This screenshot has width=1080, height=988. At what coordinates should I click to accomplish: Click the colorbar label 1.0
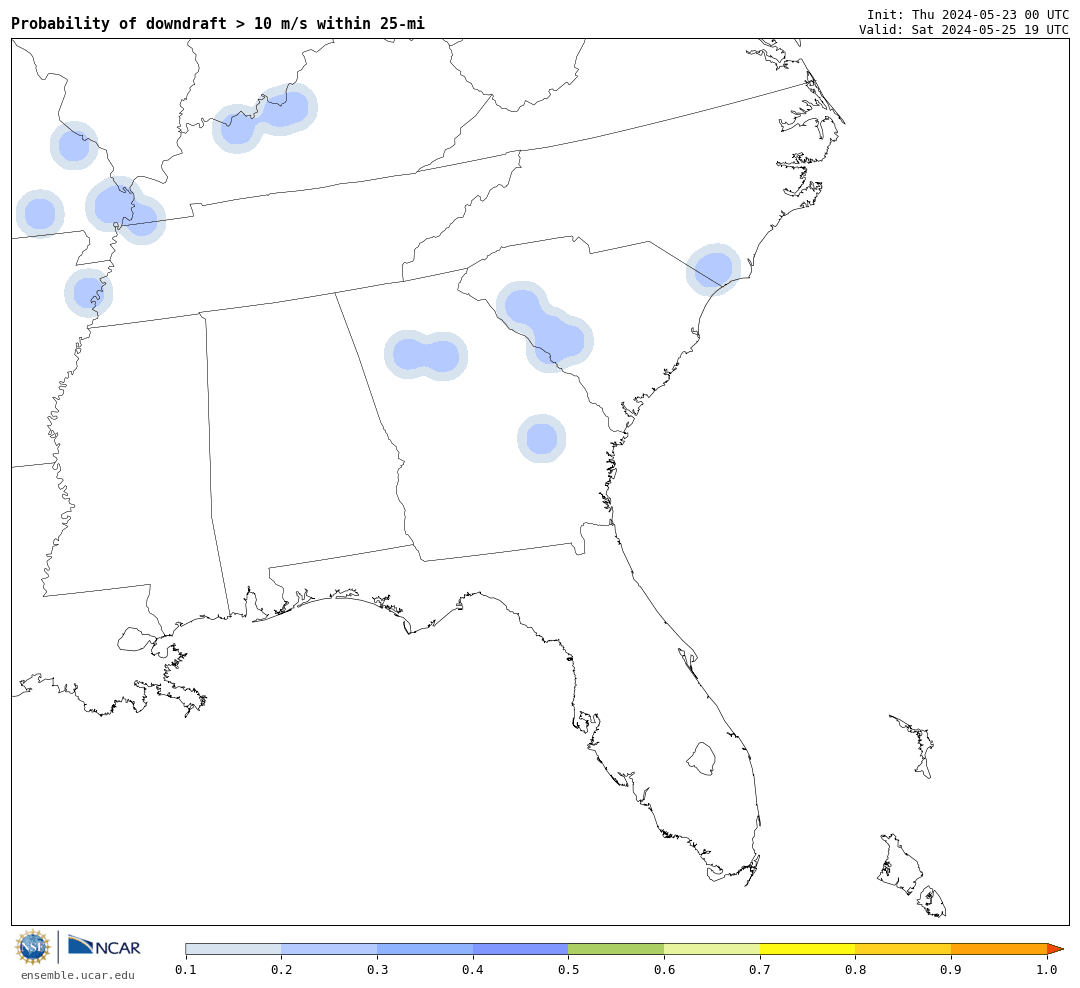(x=1047, y=970)
